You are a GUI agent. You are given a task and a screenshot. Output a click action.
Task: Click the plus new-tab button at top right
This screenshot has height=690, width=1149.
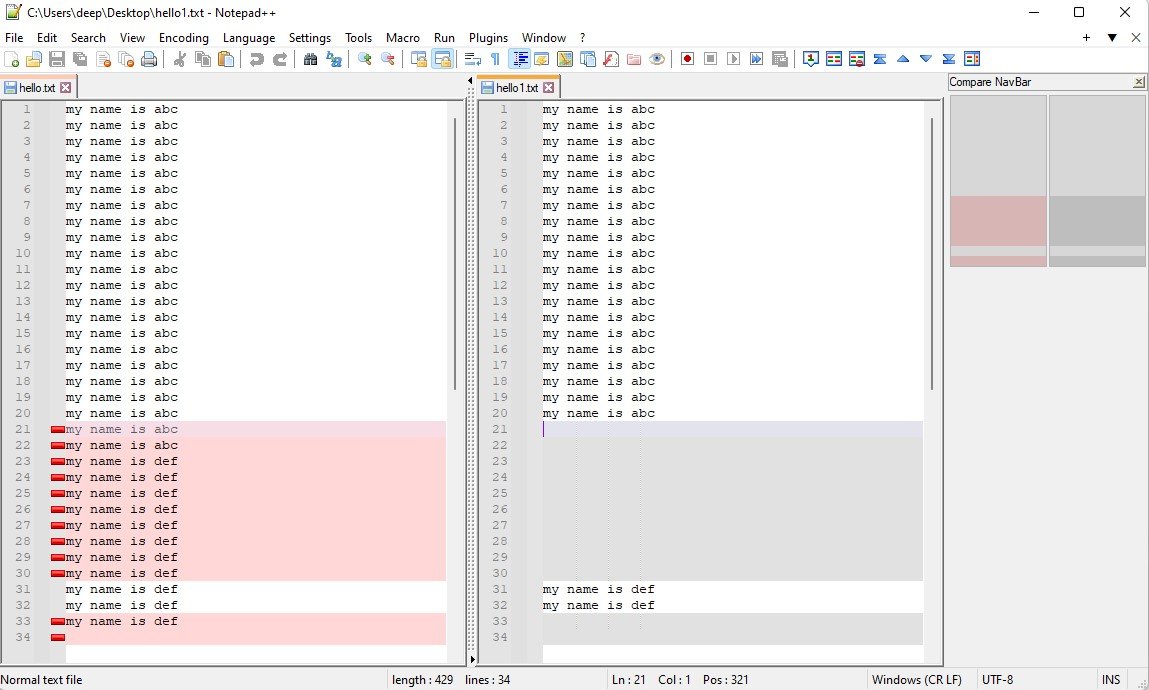click(1087, 37)
